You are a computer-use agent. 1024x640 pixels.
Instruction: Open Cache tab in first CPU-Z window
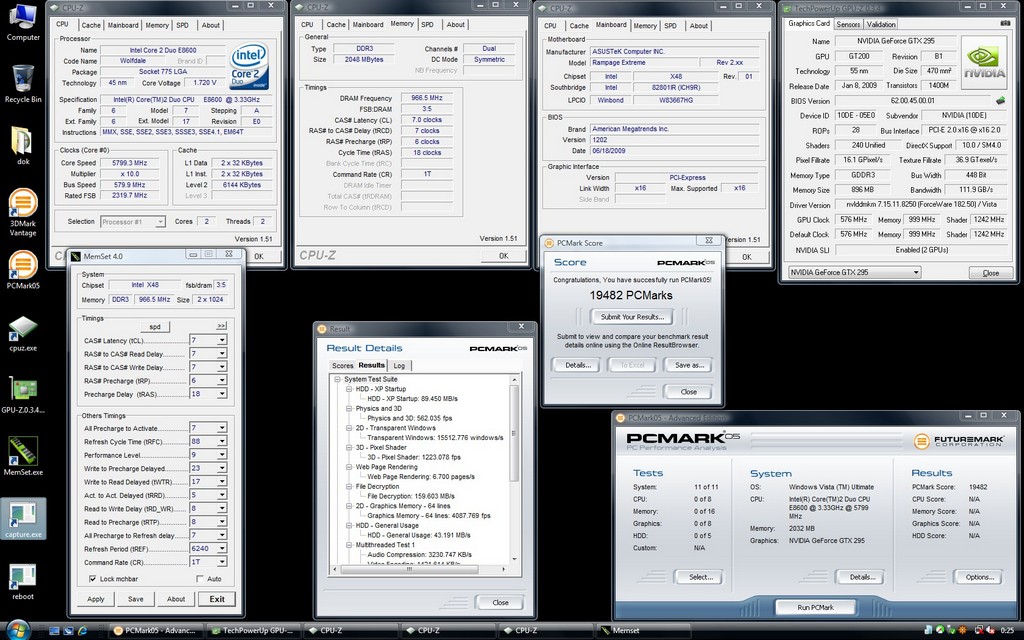click(91, 25)
